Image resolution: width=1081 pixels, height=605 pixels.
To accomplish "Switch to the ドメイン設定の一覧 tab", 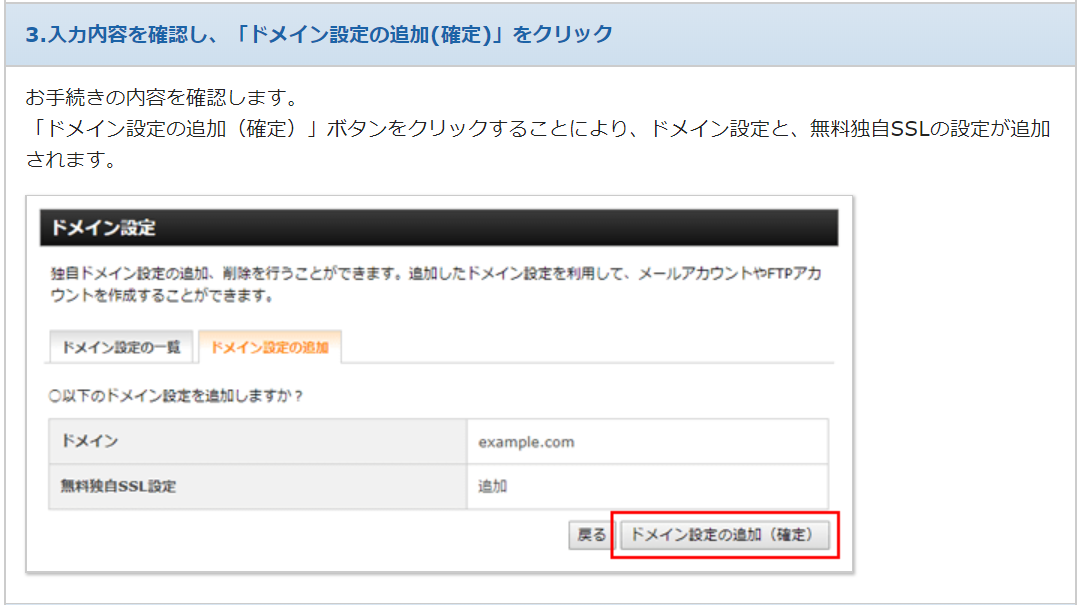I will pyautogui.click(x=121, y=347).
